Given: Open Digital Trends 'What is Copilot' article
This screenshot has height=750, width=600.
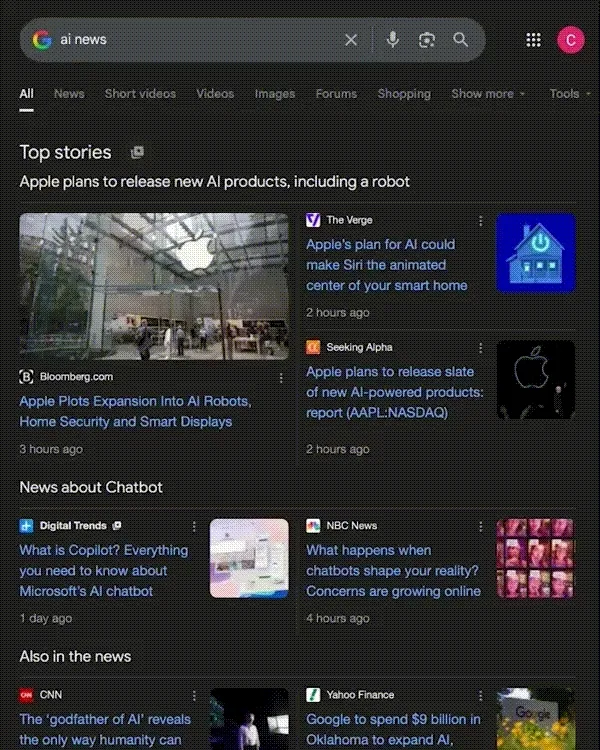Looking at the screenshot, I should pos(104,571).
